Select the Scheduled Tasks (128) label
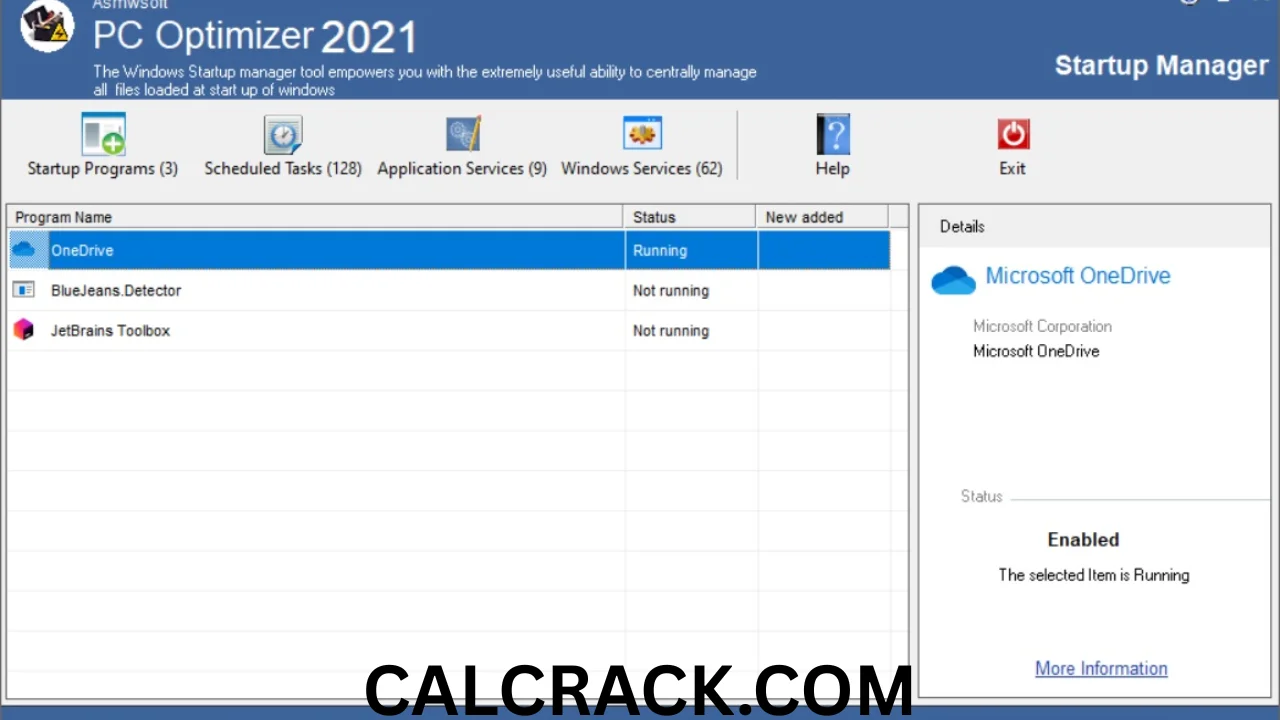The width and height of the screenshot is (1280, 720). point(283,168)
